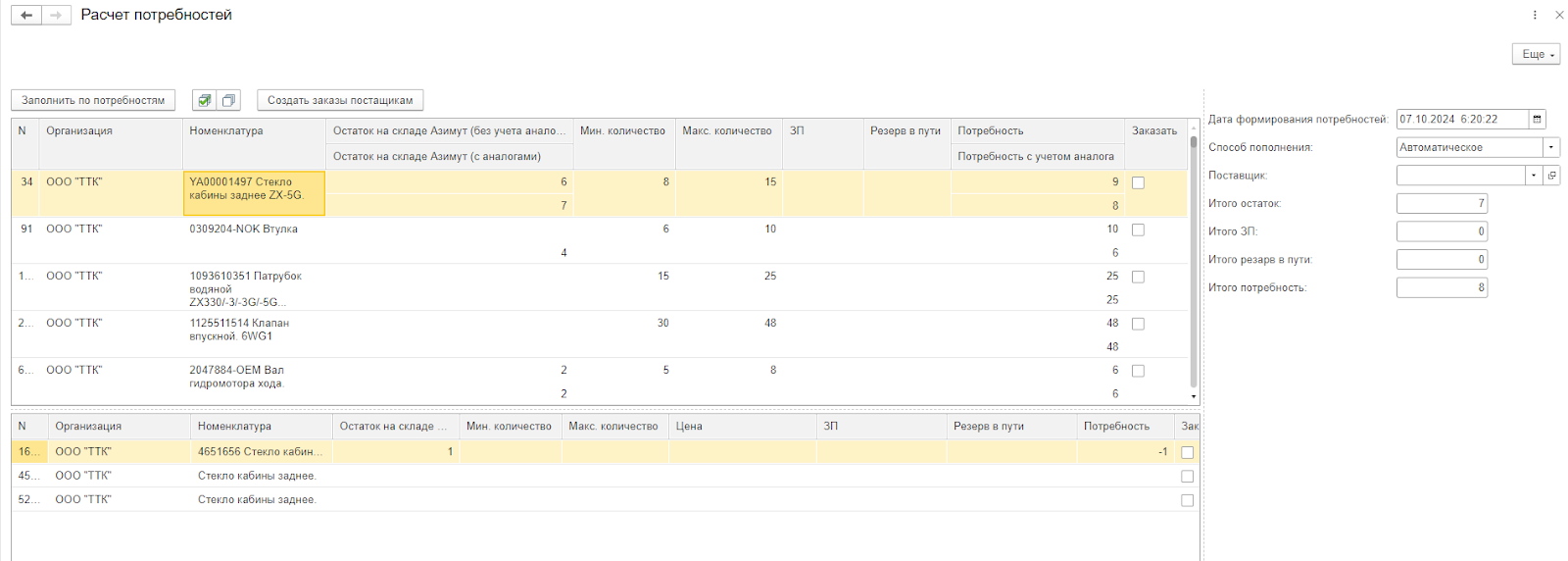Image resolution: width=1568 pixels, height=561 pixels.
Task: Open the three-dot window options menu
Action: [1535, 15]
